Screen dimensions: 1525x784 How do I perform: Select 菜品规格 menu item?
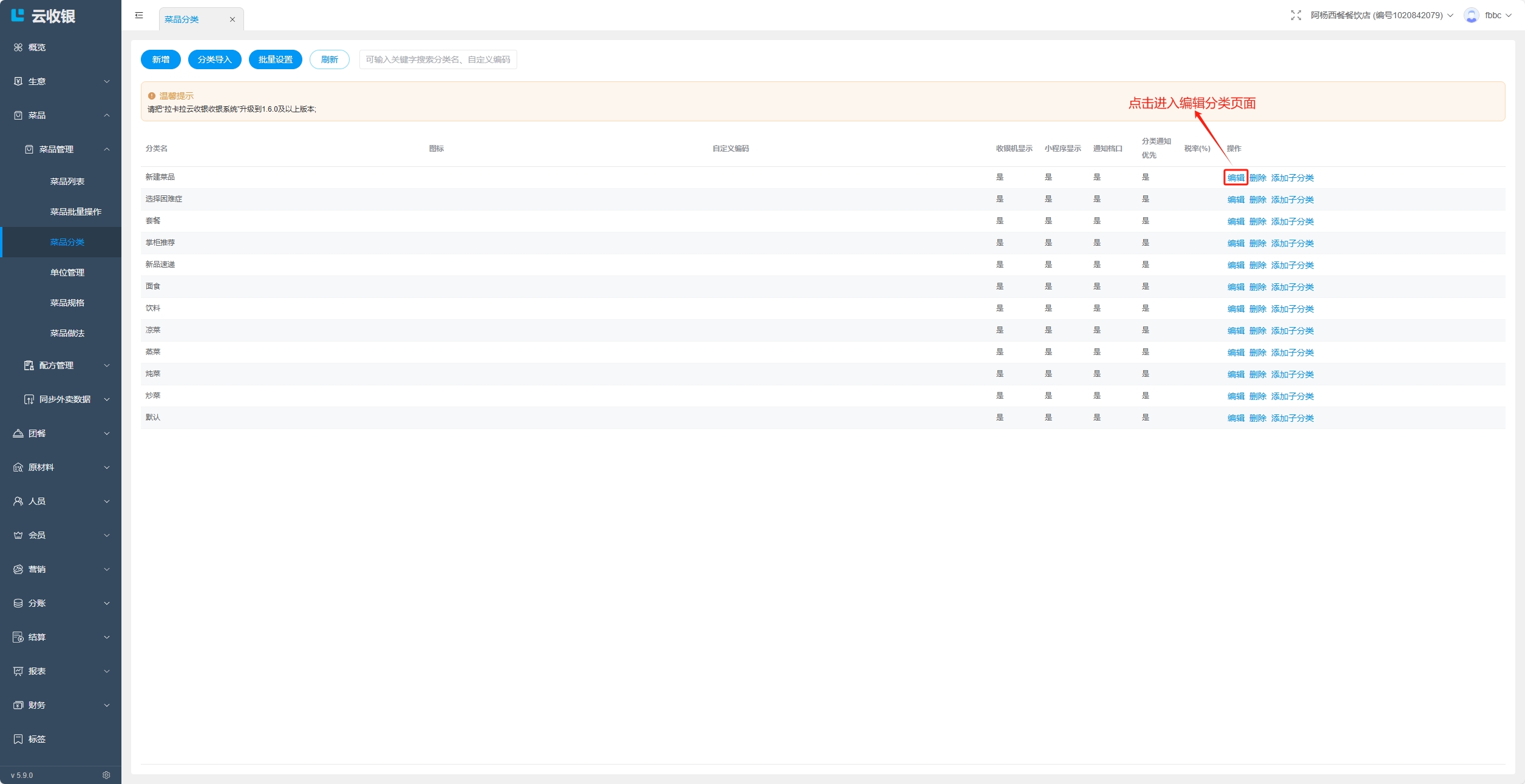pos(67,303)
